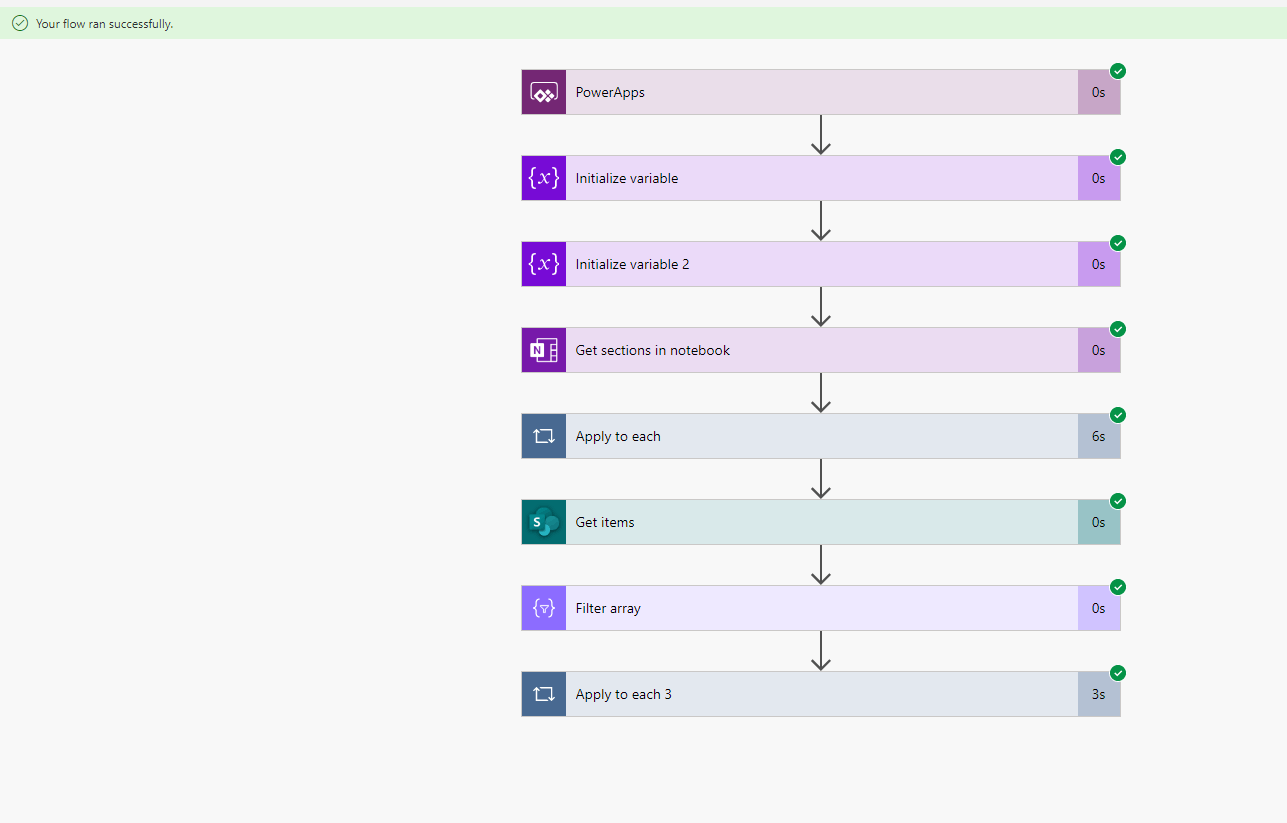Viewport: 1287px width, 823px height.
Task: Click the 3s duration on Apply to each 3
Action: point(1098,693)
